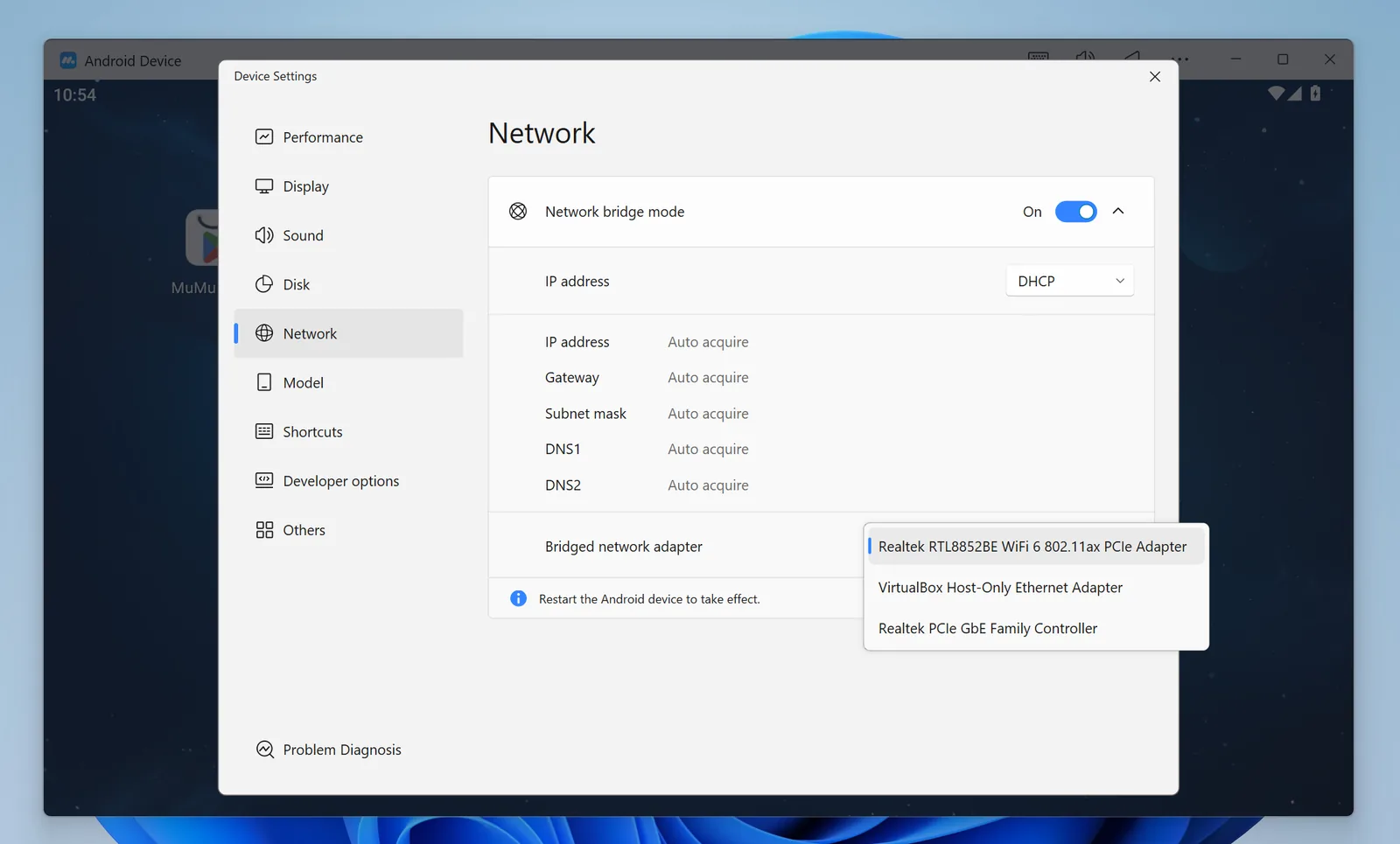Click the Bridged network adapter label
Screen dimensions: 1400x844
[x=624, y=547]
